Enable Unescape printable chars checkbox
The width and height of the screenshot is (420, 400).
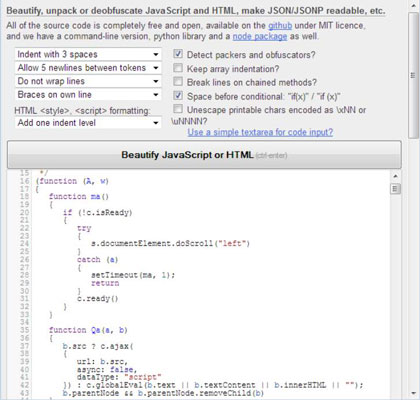point(178,109)
